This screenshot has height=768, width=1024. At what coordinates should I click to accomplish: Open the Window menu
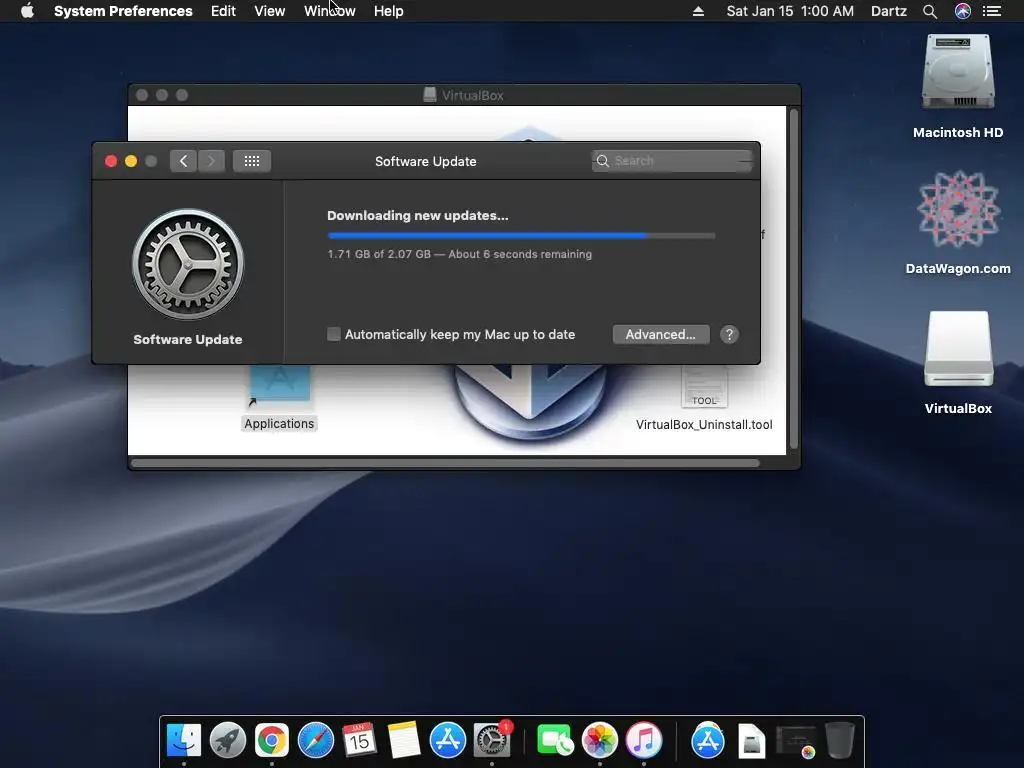pyautogui.click(x=330, y=11)
